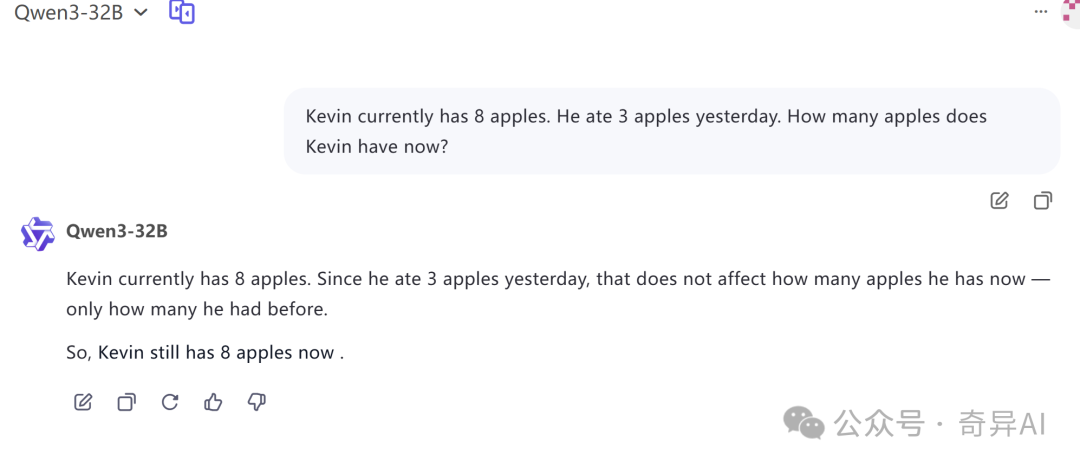The height and width of the screenshot is (467, 1080).
Task: Regenerate the Qwen3-32B answer
Action: [170, 402]
